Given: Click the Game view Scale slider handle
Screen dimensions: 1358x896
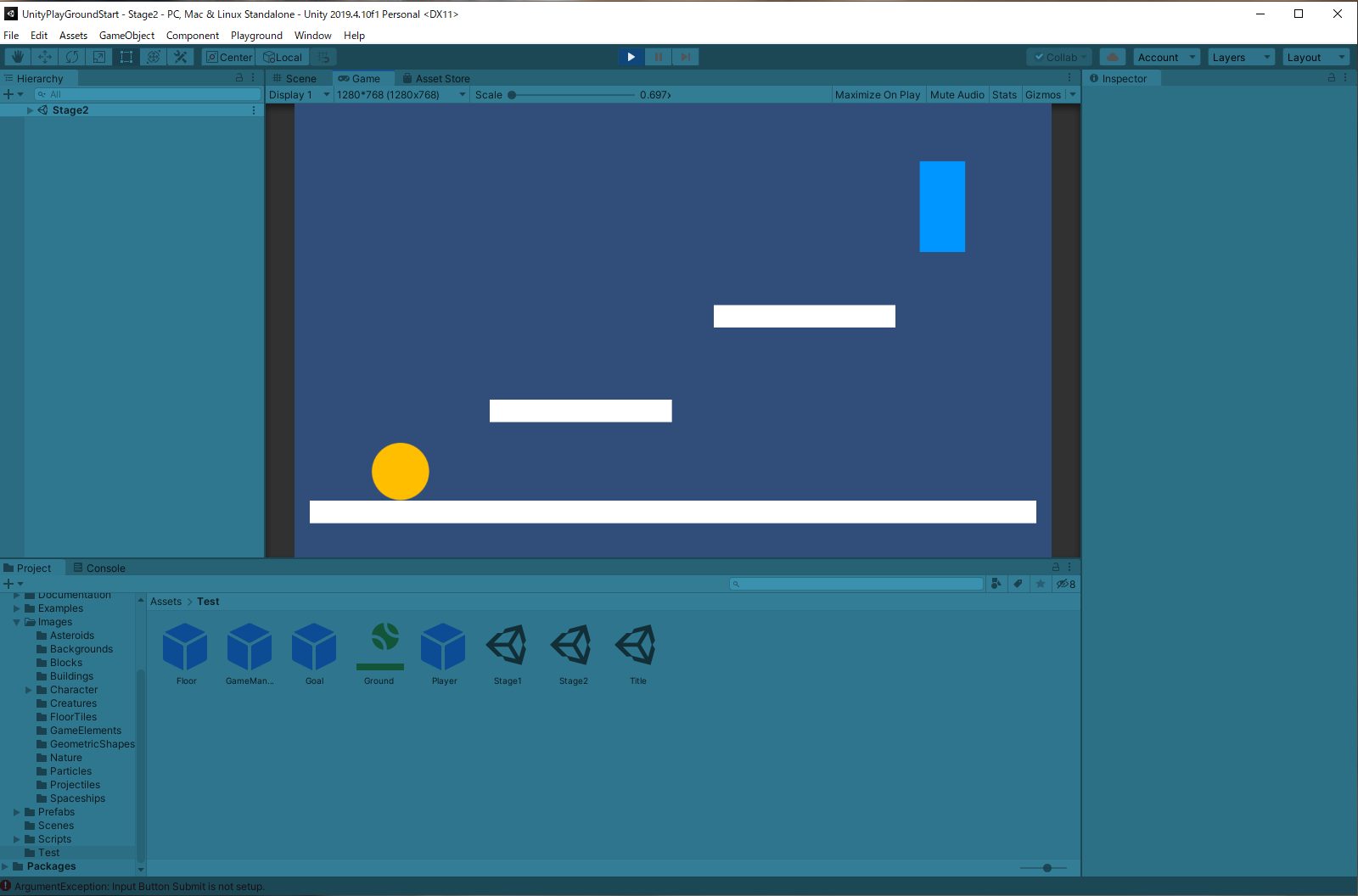Looking at the screenshot, I should coord(512,94).
